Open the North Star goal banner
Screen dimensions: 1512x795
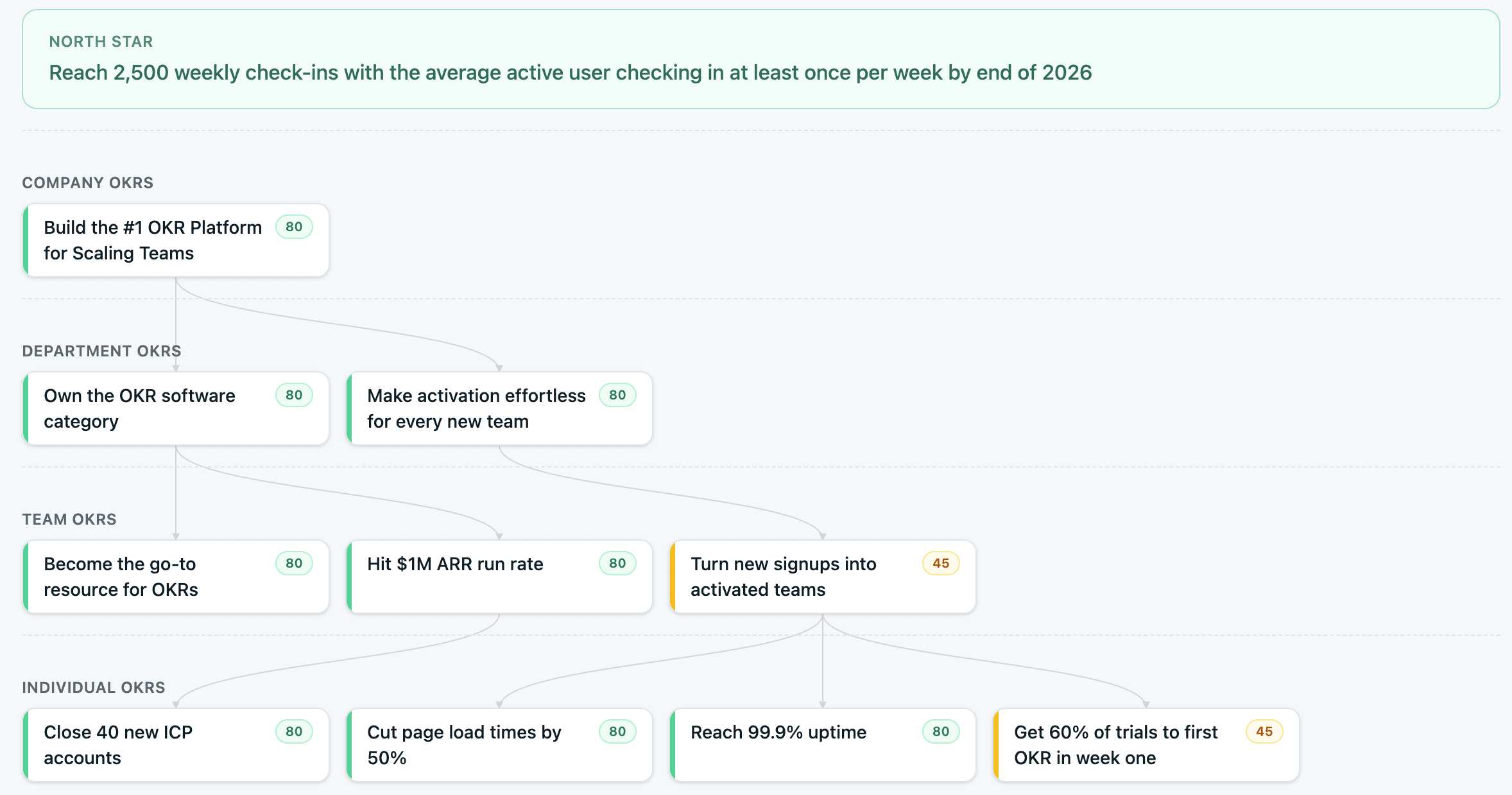tap(761, 59)
